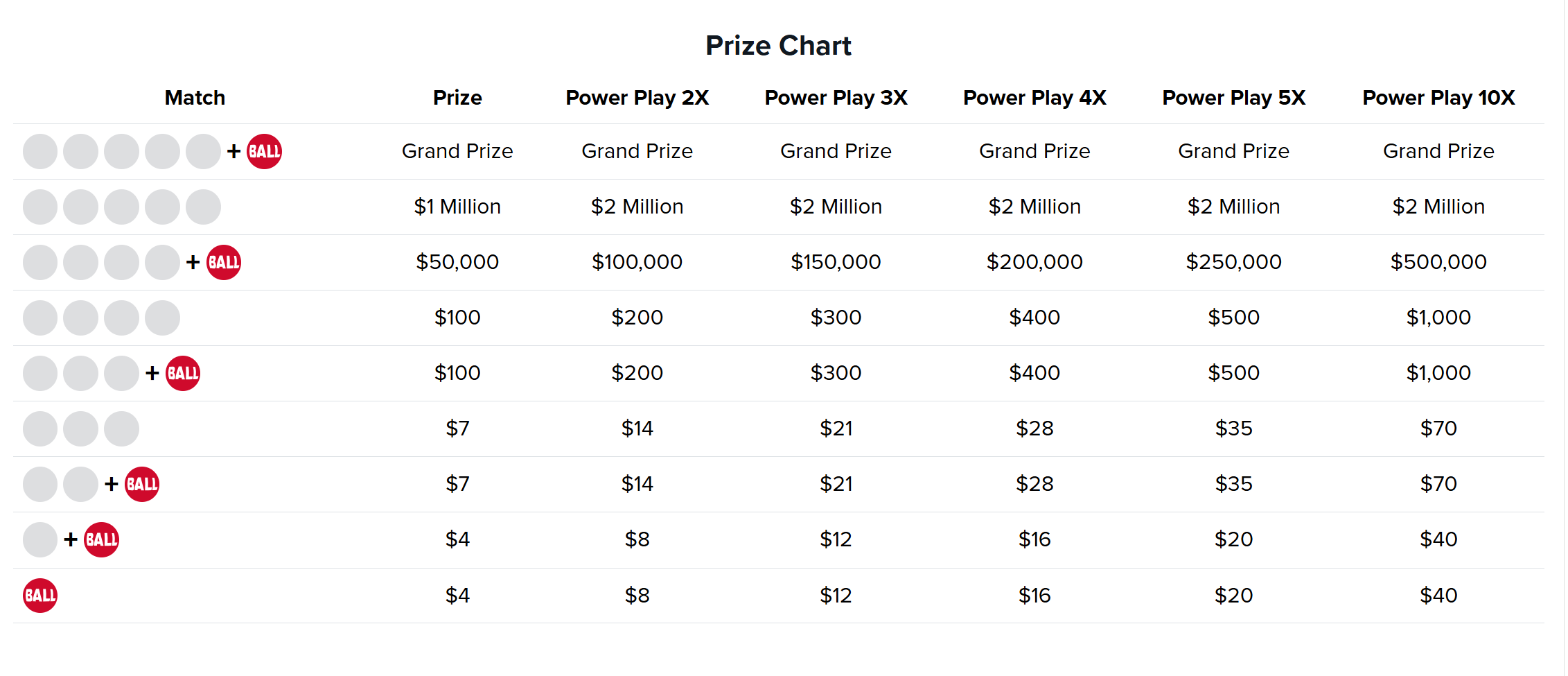Viewport: 1568px width, 676px height.
Task: Click the first gray ball in the $1 Million row
Action: pos(40,207)
